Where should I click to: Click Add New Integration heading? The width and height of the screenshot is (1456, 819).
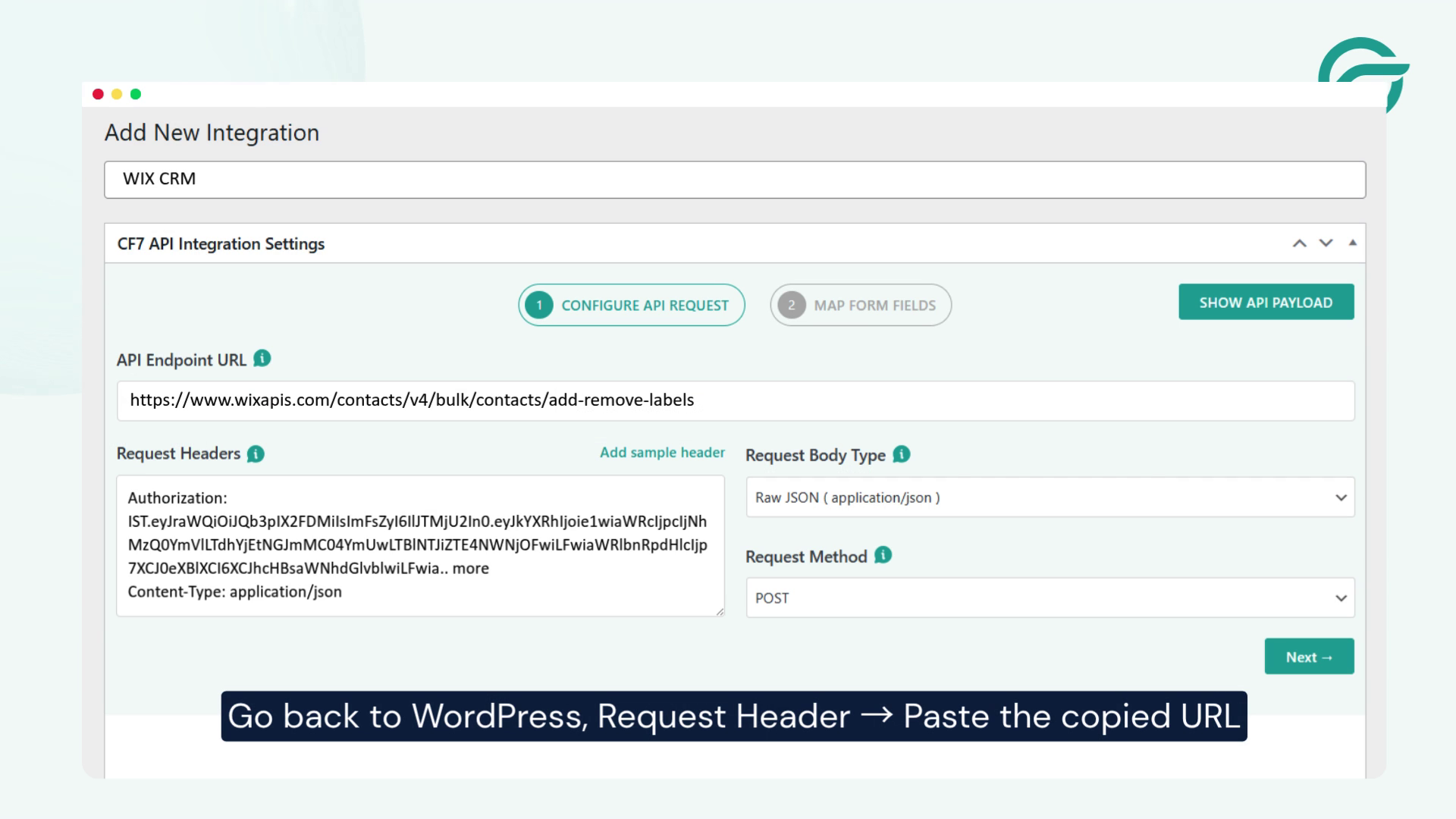click(x=212, y=133)
